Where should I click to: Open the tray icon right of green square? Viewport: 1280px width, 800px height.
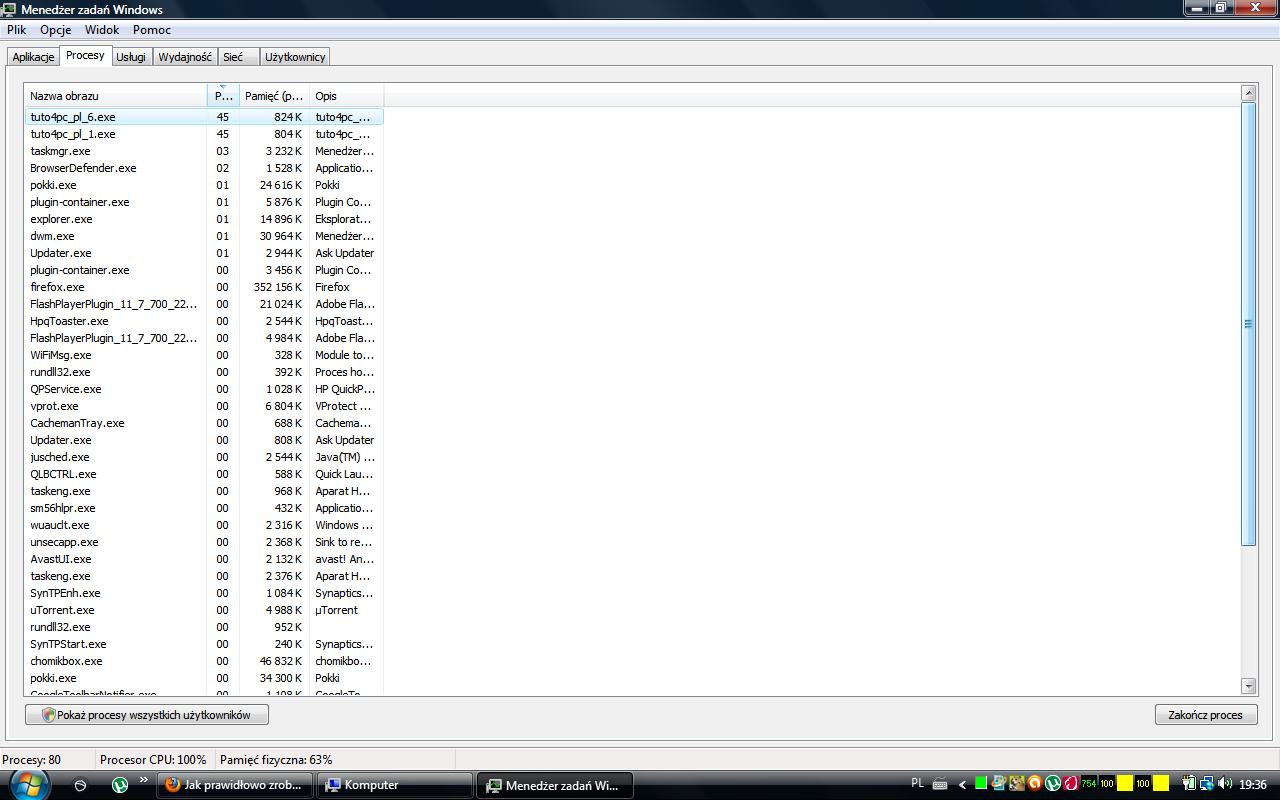pos(999,784)
